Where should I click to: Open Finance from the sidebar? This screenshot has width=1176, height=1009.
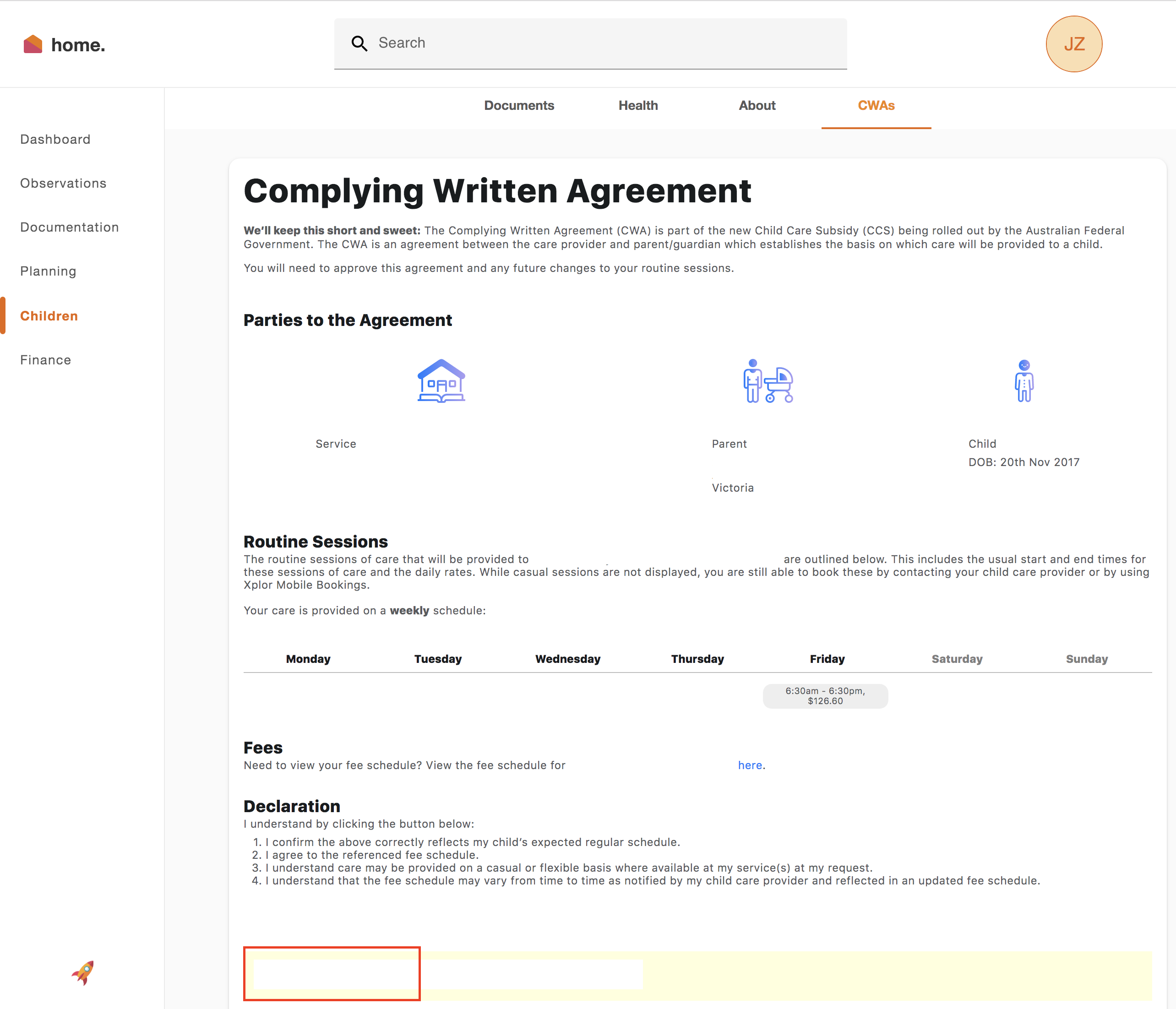click(x=45, y=360)
